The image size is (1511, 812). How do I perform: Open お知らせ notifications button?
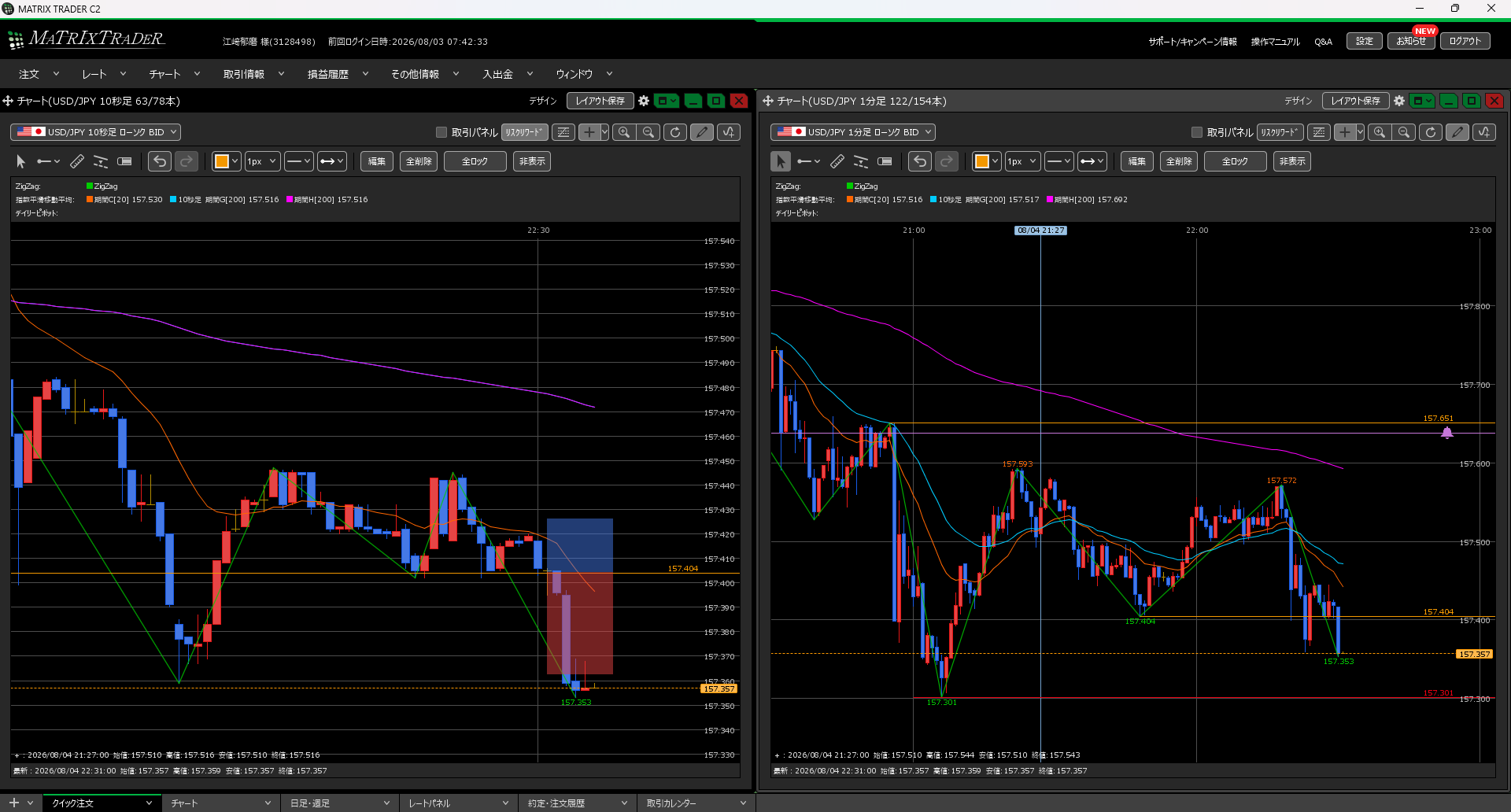[1411, 41]
